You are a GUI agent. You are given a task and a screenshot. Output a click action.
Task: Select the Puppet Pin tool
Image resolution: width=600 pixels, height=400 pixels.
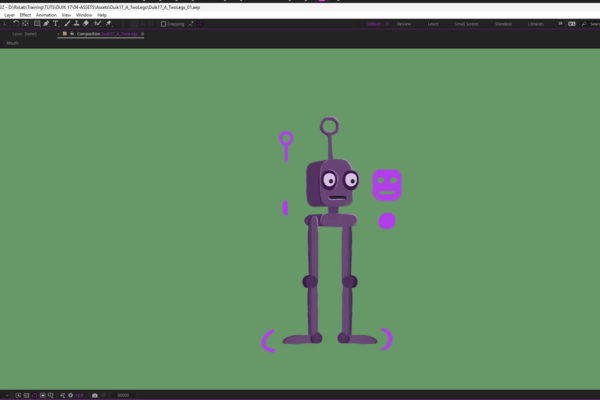coord(107,23)
